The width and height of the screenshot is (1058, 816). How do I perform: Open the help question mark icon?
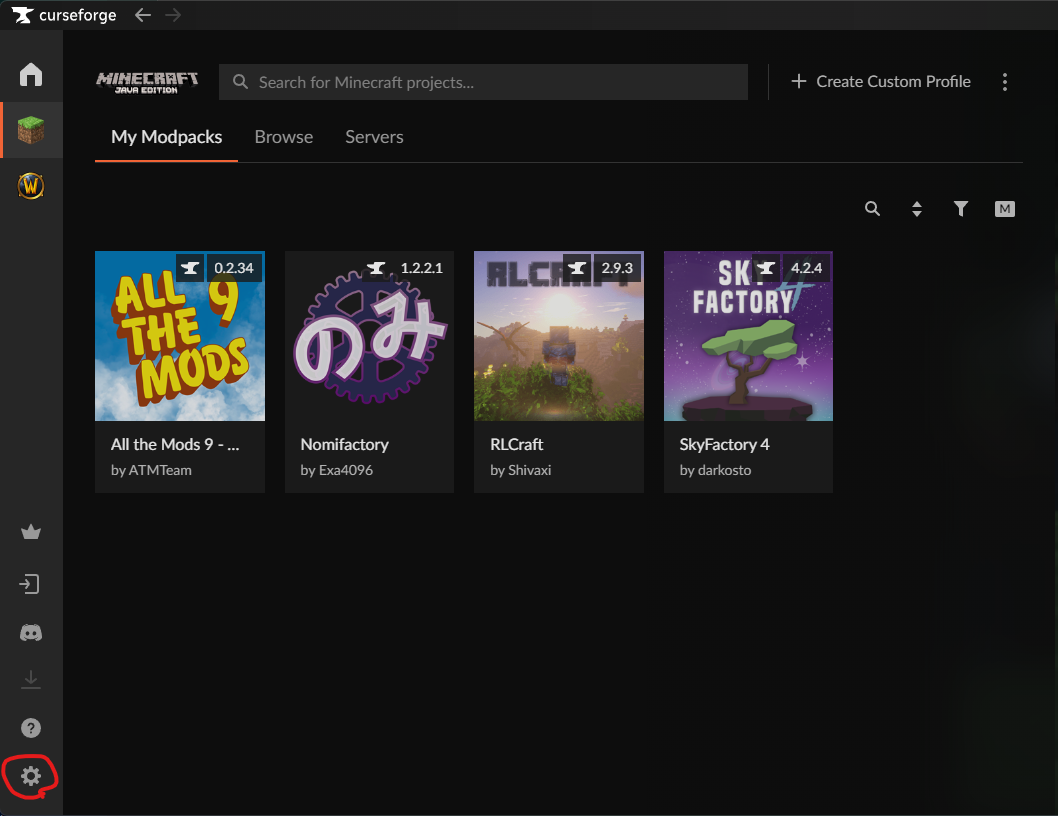[x=31, y=728]
